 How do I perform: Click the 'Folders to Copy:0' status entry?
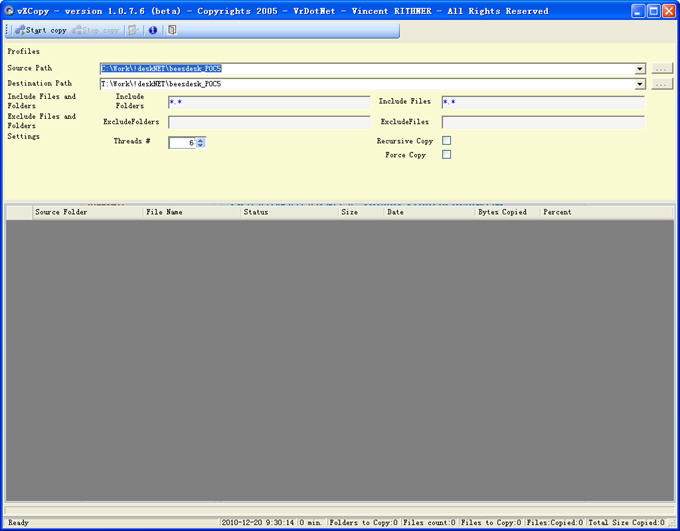363,523
